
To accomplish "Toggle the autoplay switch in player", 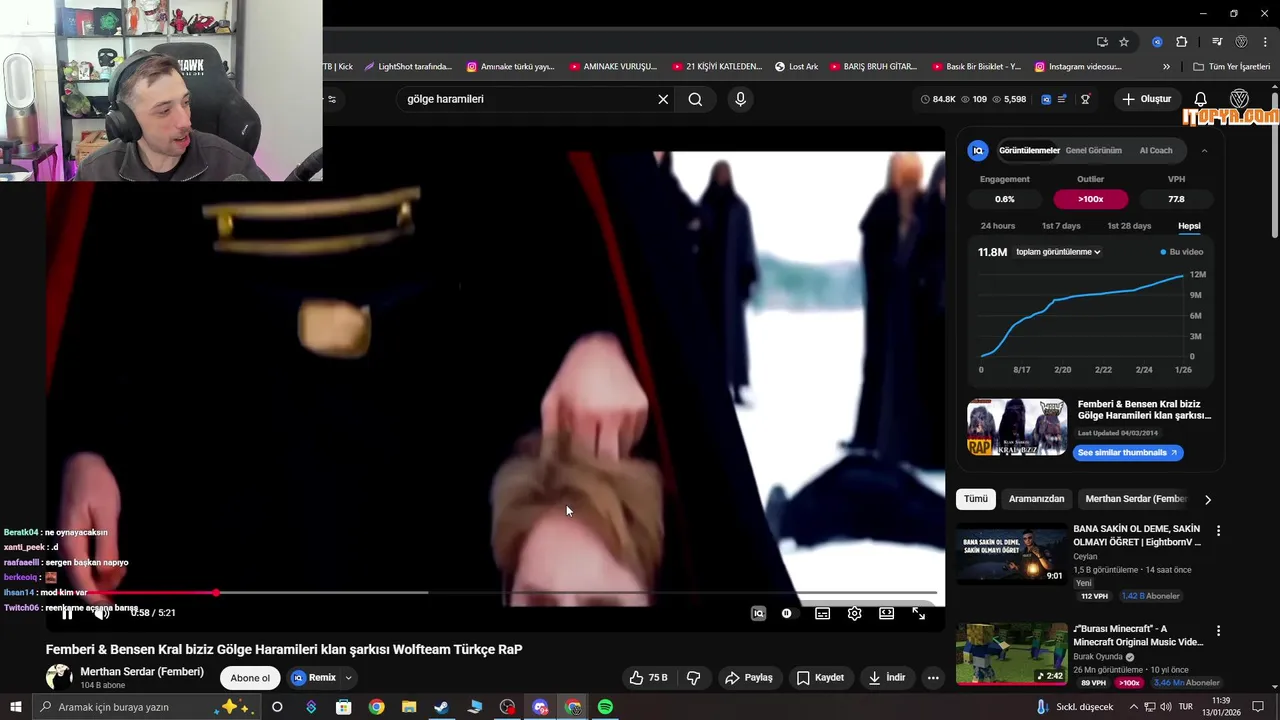I will tap(787, 613).
